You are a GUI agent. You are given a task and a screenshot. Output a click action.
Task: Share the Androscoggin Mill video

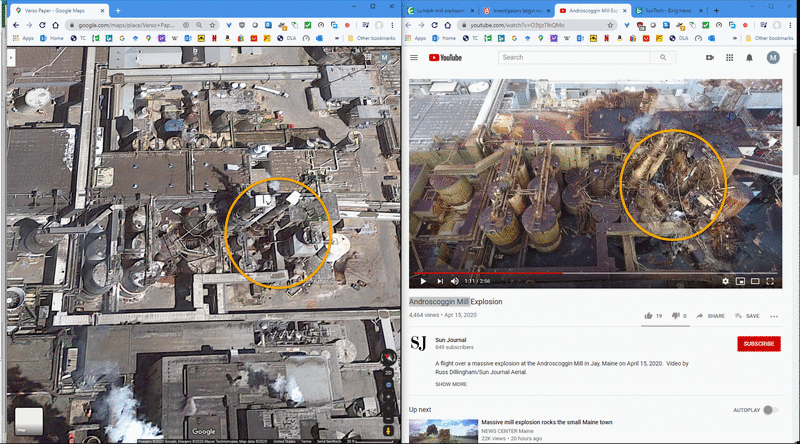pos(710,316)
